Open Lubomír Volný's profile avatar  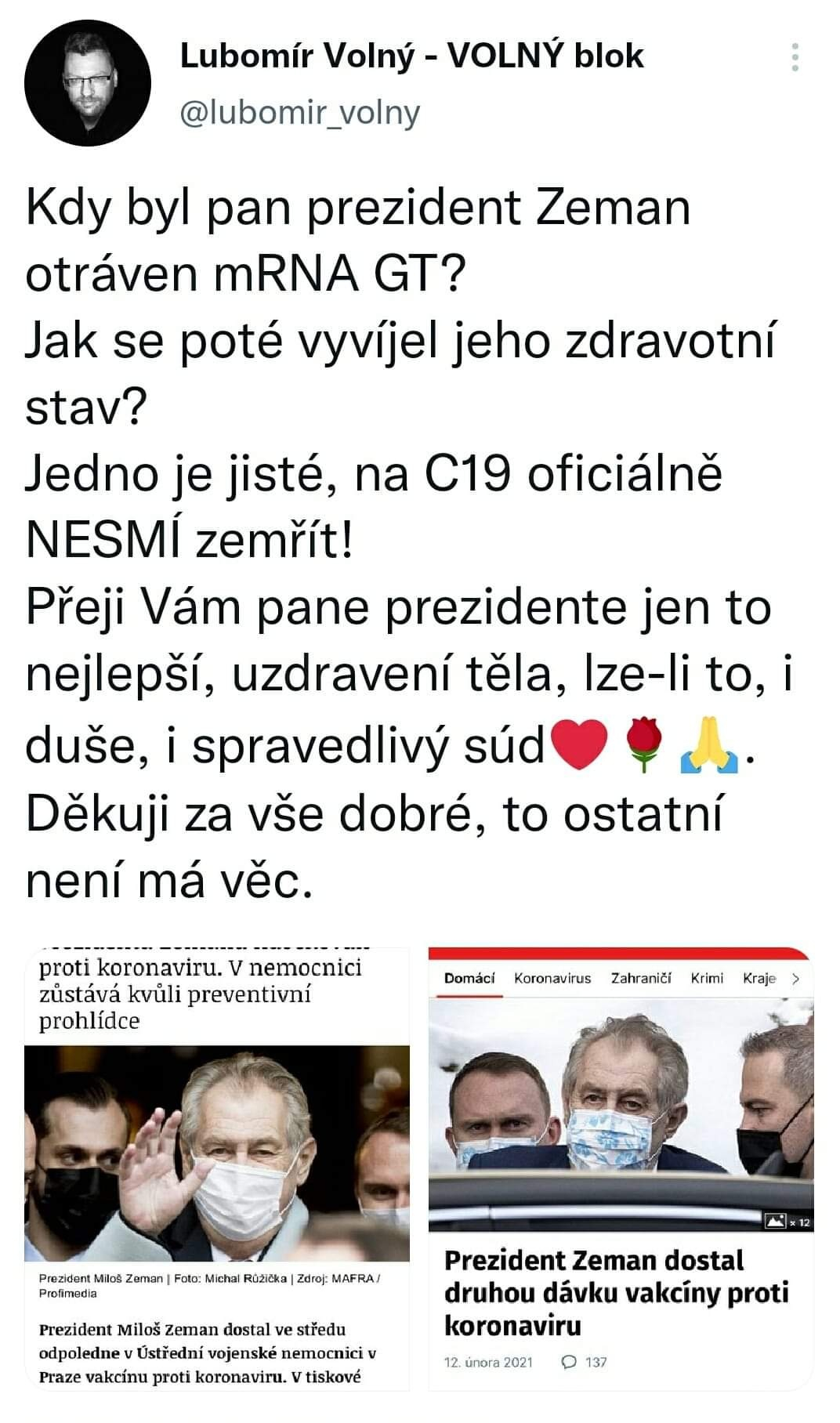87,83
